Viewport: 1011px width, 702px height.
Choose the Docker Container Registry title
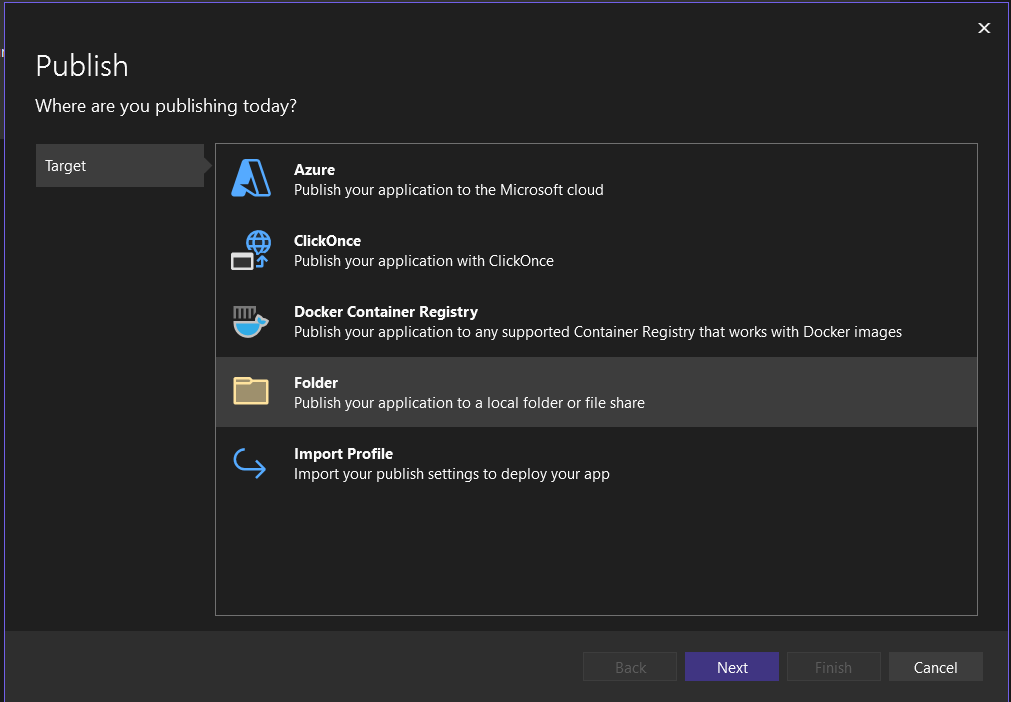386,311
